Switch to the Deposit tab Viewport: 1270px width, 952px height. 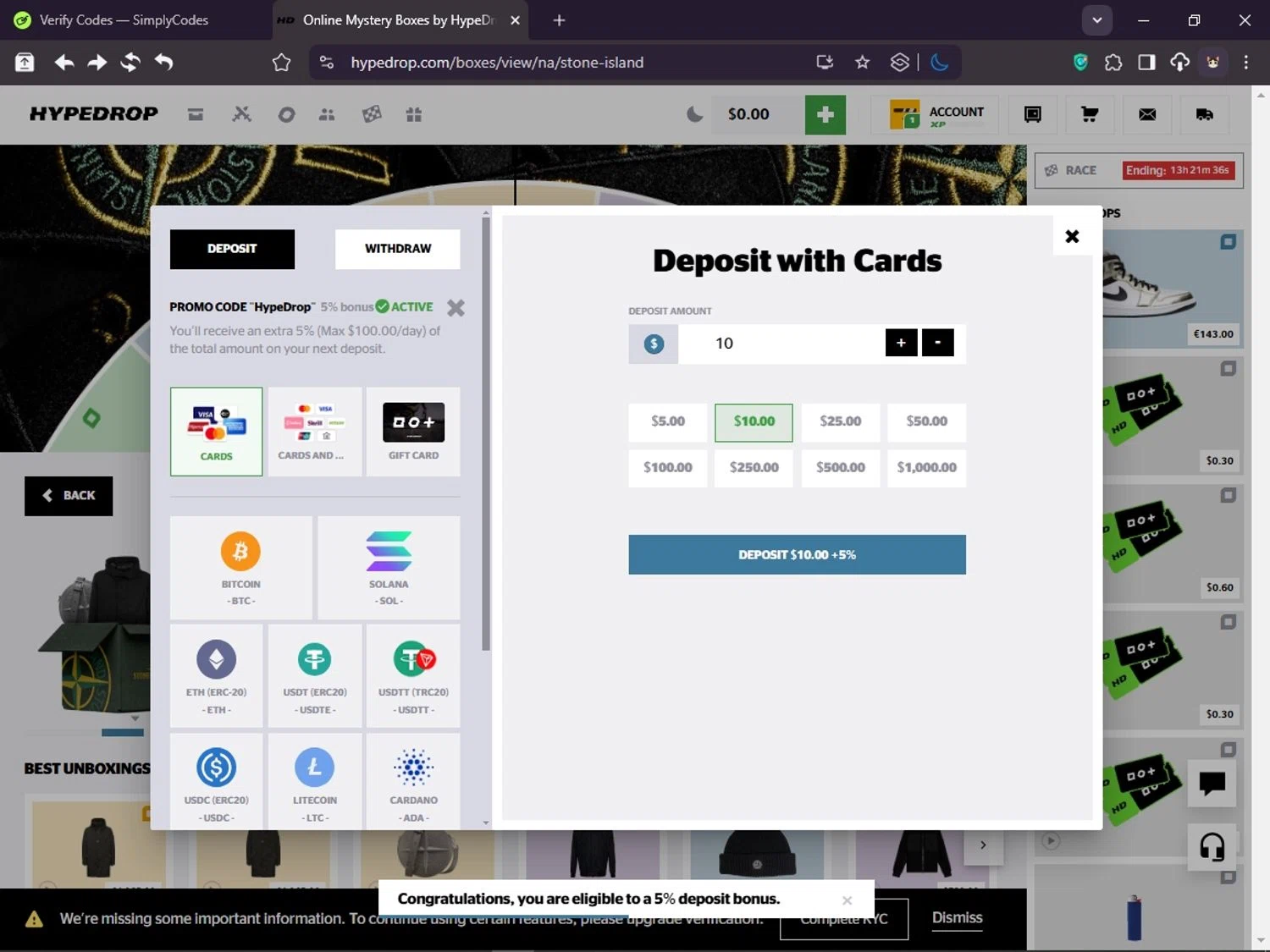click(232, 249)
